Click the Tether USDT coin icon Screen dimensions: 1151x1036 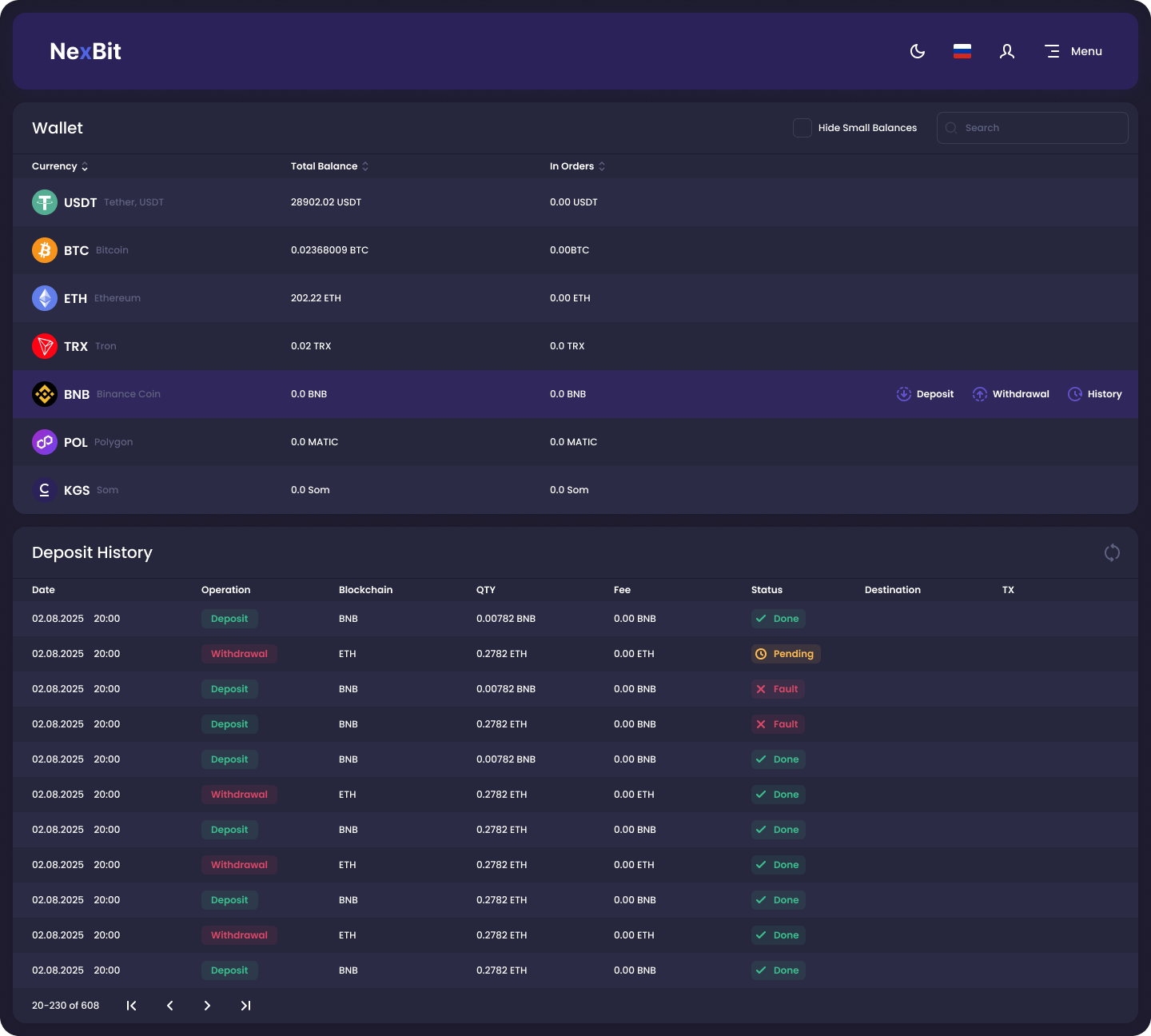pos(44,202)
